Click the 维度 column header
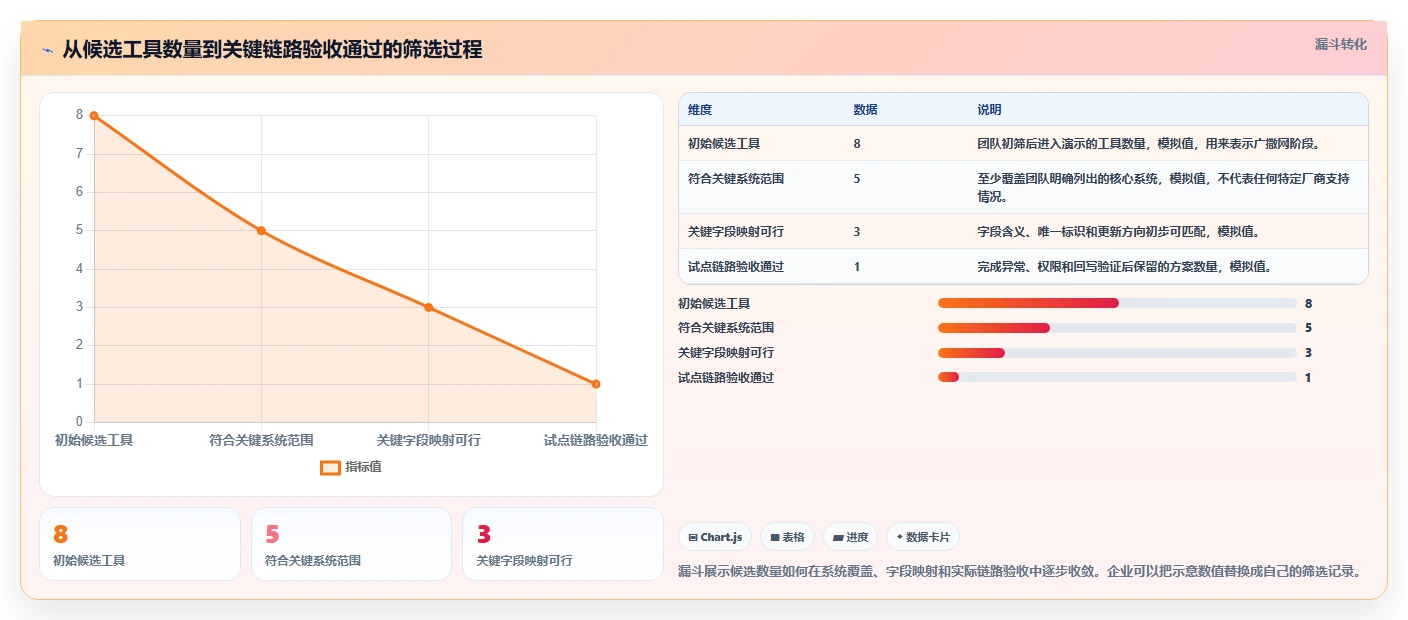Screen dimensions: 1408x620 click(x=700, y=110)
